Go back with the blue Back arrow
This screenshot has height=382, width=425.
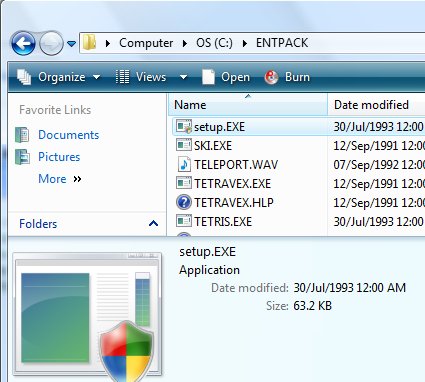(23, 43)
